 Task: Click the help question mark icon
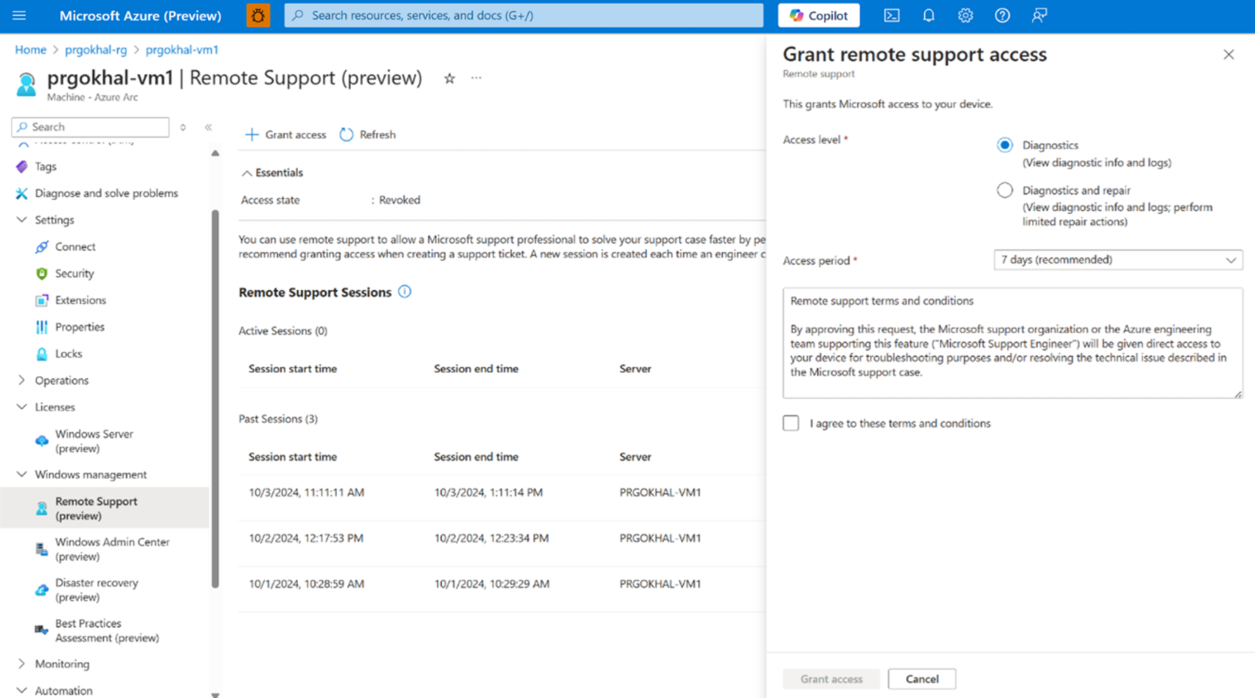click(x=1002, y=16)
